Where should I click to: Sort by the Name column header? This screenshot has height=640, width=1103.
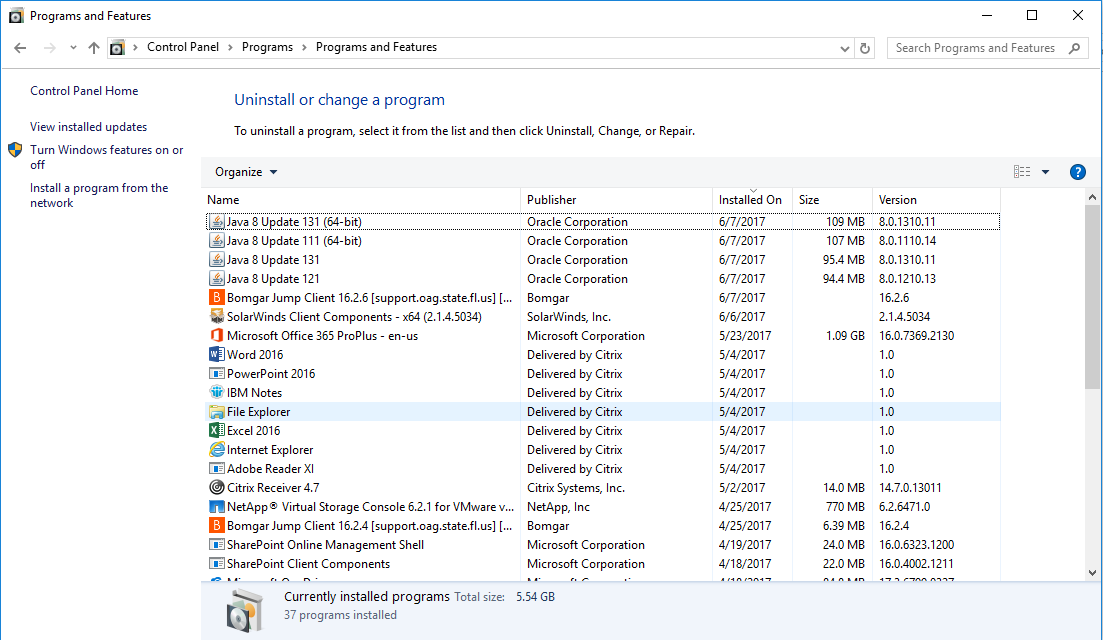coord(363,200)
